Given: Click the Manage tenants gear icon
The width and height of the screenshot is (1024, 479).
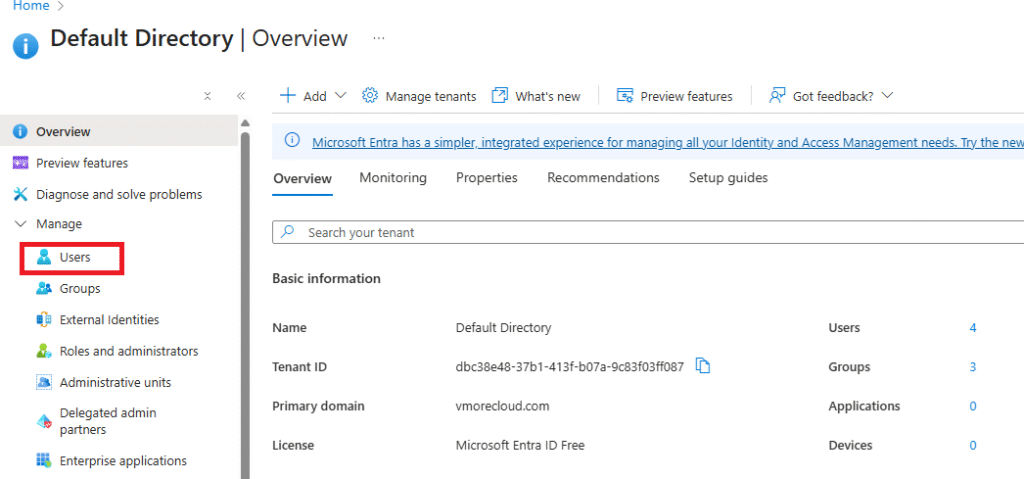Looking at the screenshot, I should [369, 96].
